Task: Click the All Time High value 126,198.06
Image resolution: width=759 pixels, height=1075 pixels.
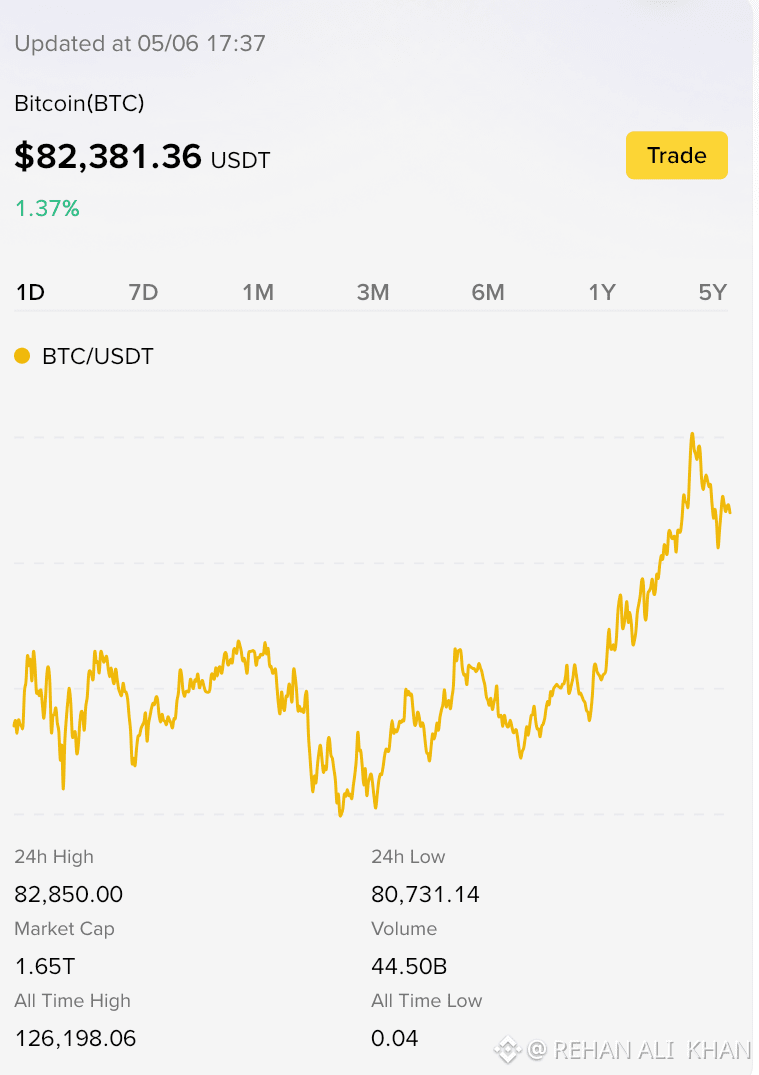Action: [x=75, y=1038]
